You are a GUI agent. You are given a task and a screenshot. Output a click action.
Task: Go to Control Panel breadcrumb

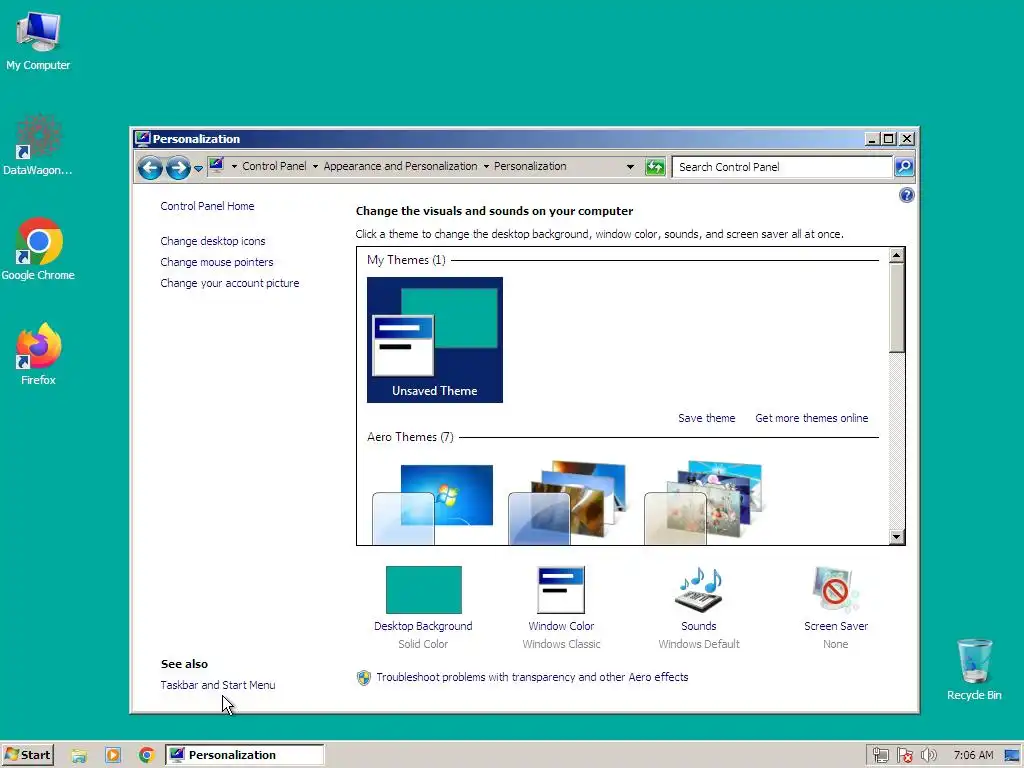click(x=274, y=167)
